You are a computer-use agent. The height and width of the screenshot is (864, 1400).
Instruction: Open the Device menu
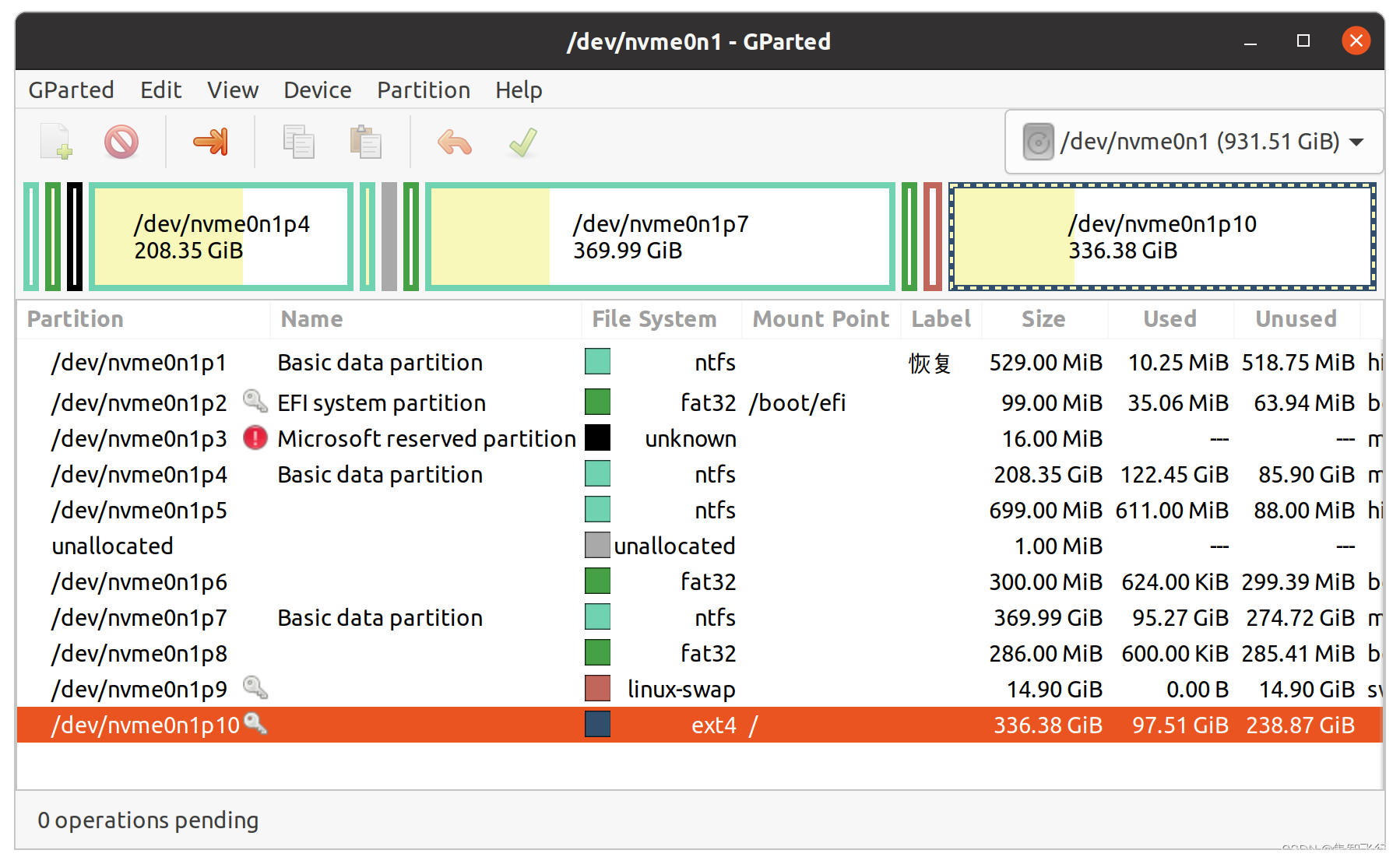click(317, 90)
